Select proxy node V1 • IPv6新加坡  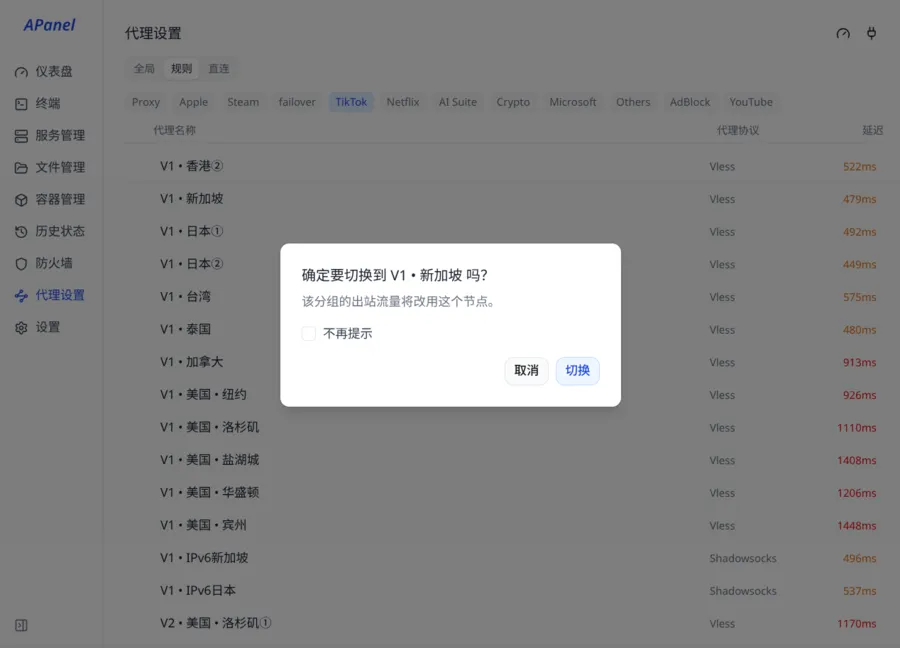(x=504, y=558)
